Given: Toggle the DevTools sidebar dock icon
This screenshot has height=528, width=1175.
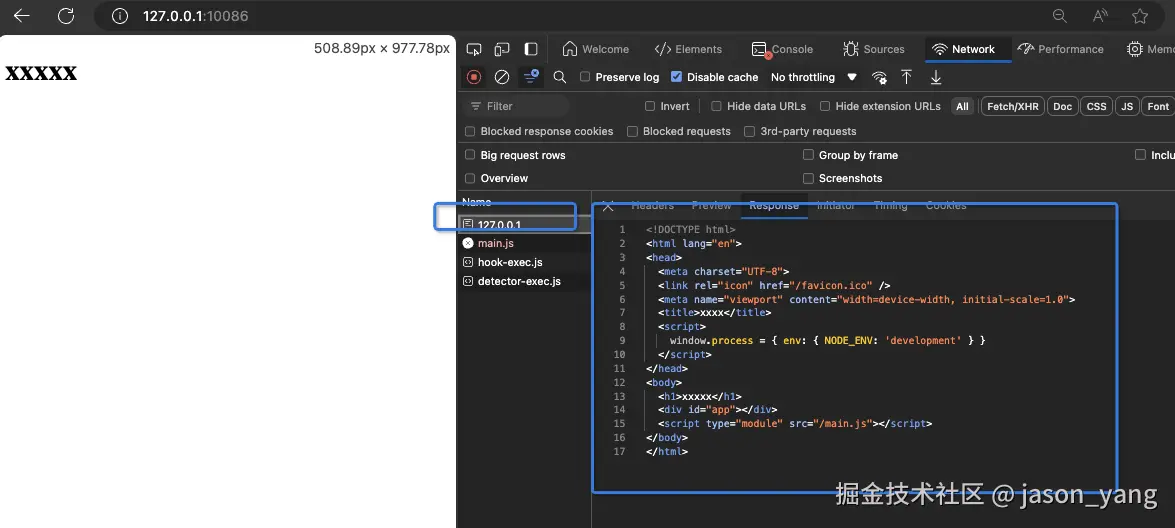Looking at the screenshot, I should point(531,49).
